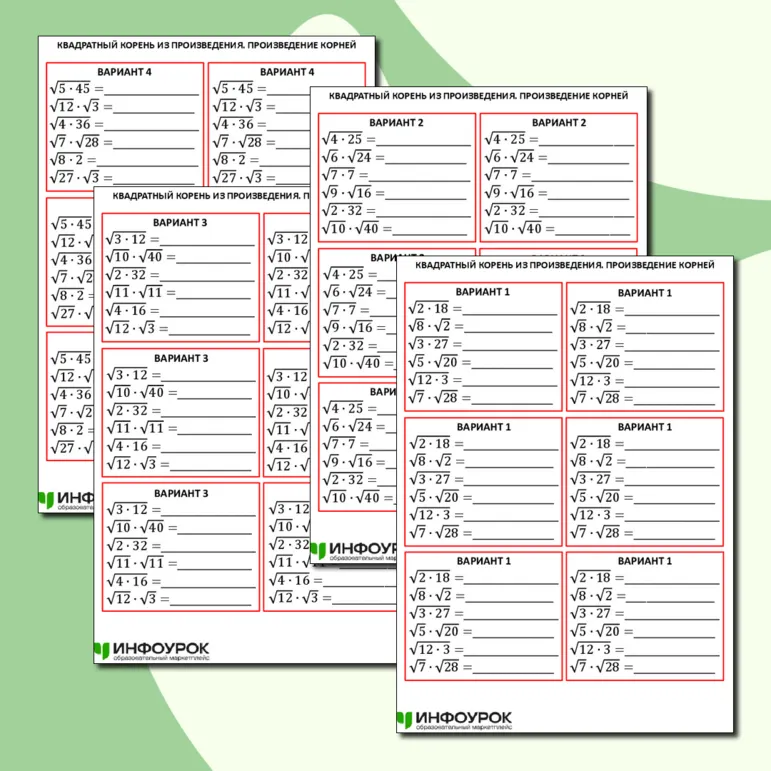Click 'ВАРИАНТ 1' heading of the upper-right card
771x771 pixels.
click(x=645, y=293)
